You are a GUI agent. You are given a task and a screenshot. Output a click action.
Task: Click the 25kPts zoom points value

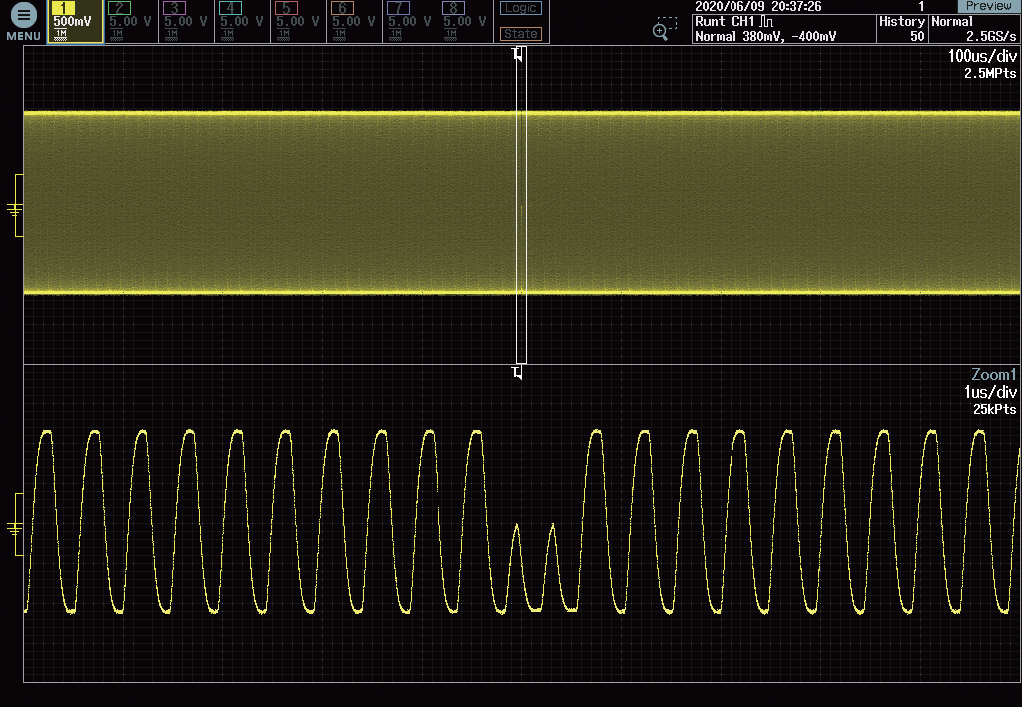coord(995,409)
